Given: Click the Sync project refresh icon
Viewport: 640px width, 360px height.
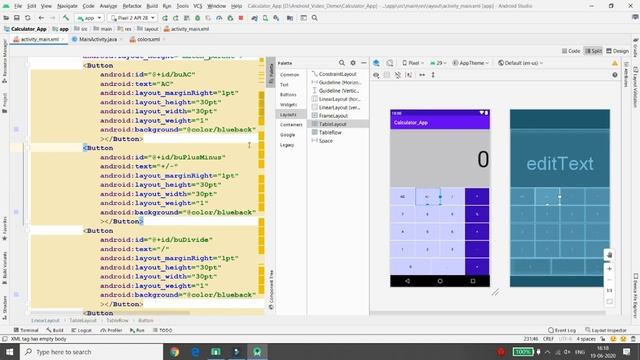Looking at the screenshot, I should (27, 18).
